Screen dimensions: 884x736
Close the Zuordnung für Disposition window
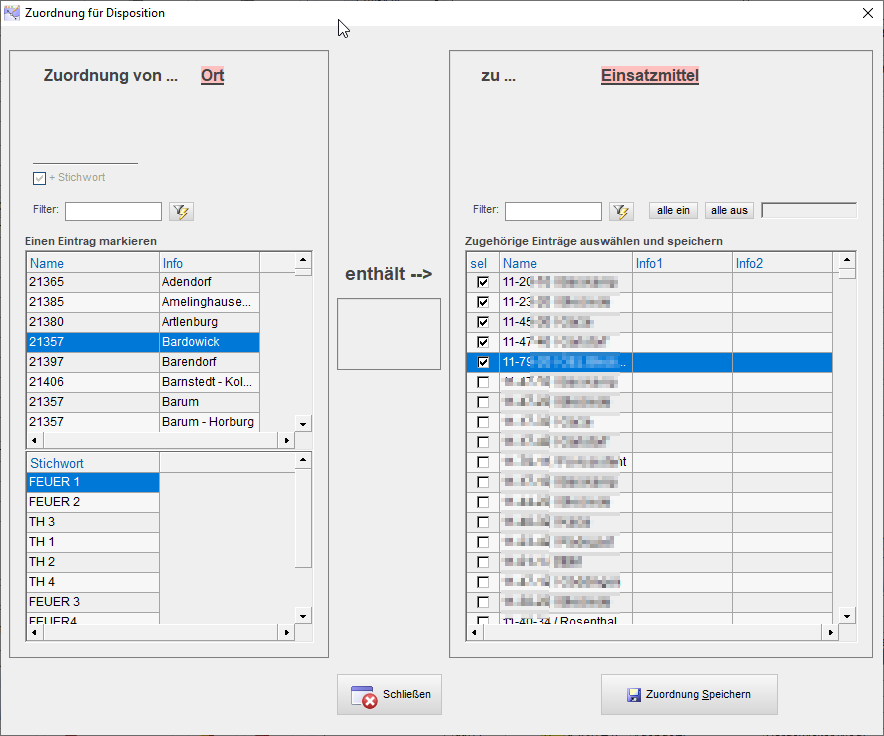[866, 13]
